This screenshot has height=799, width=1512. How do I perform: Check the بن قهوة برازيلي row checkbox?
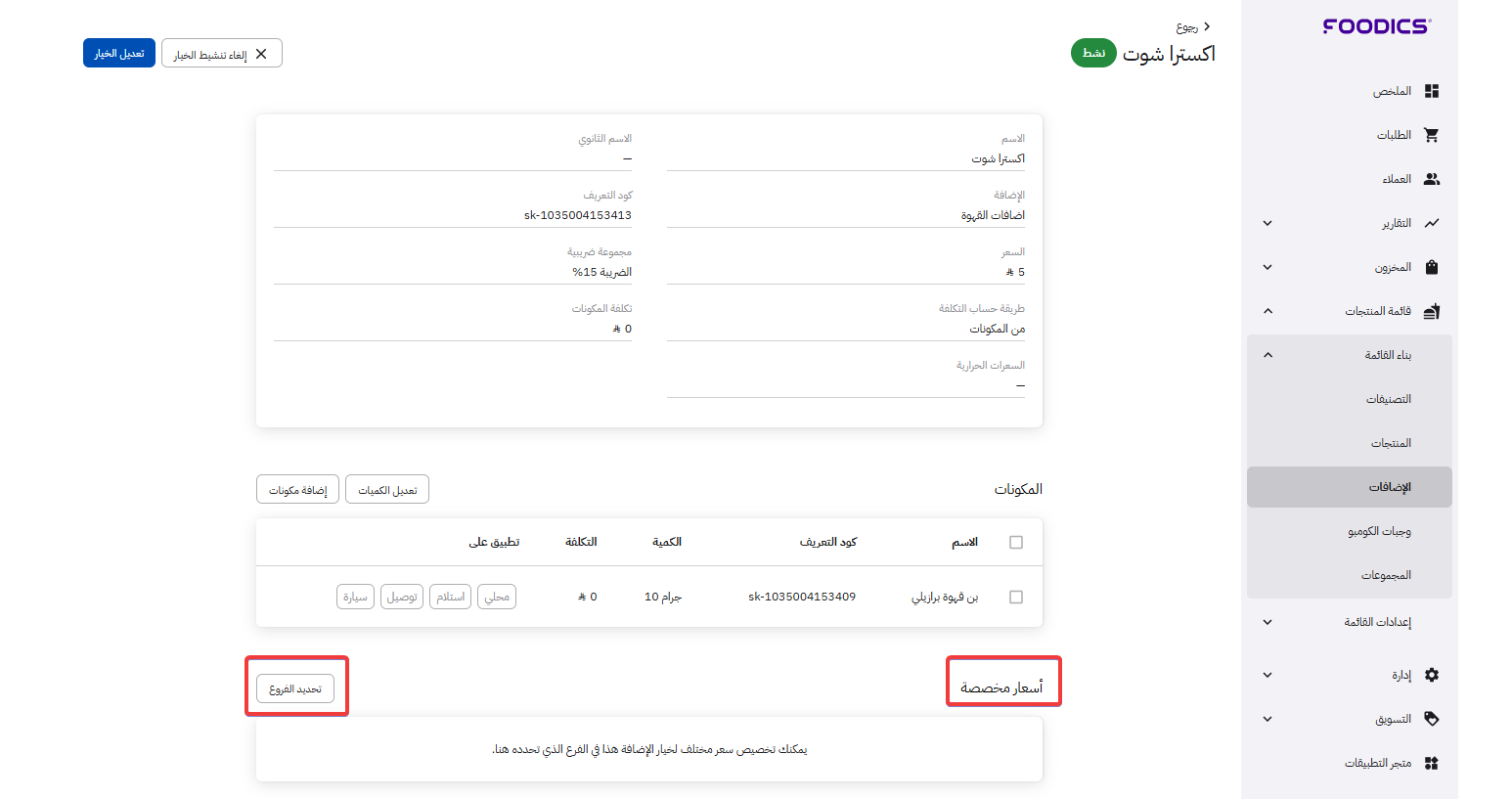[x=1016, y=597]
